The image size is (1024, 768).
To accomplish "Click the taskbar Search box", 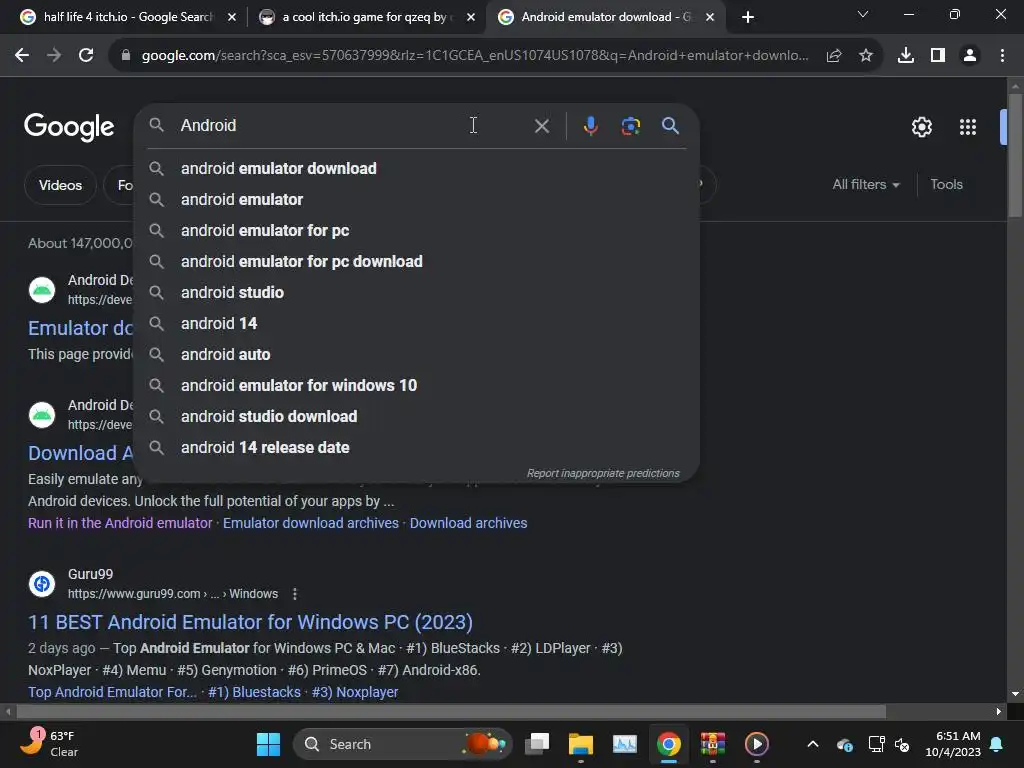I will tap(402, 744).
